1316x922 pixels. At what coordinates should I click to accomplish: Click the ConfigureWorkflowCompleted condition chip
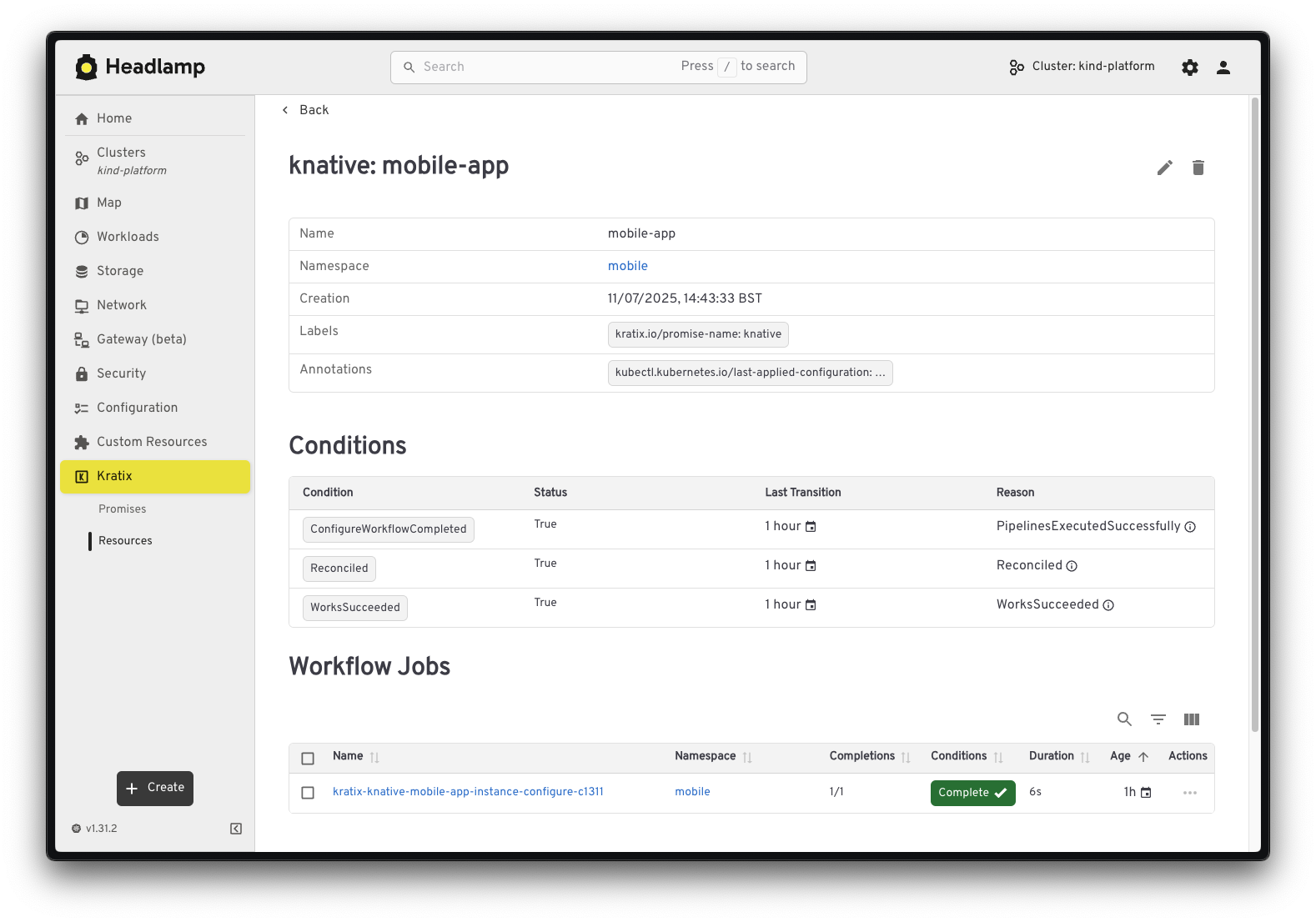389,529
